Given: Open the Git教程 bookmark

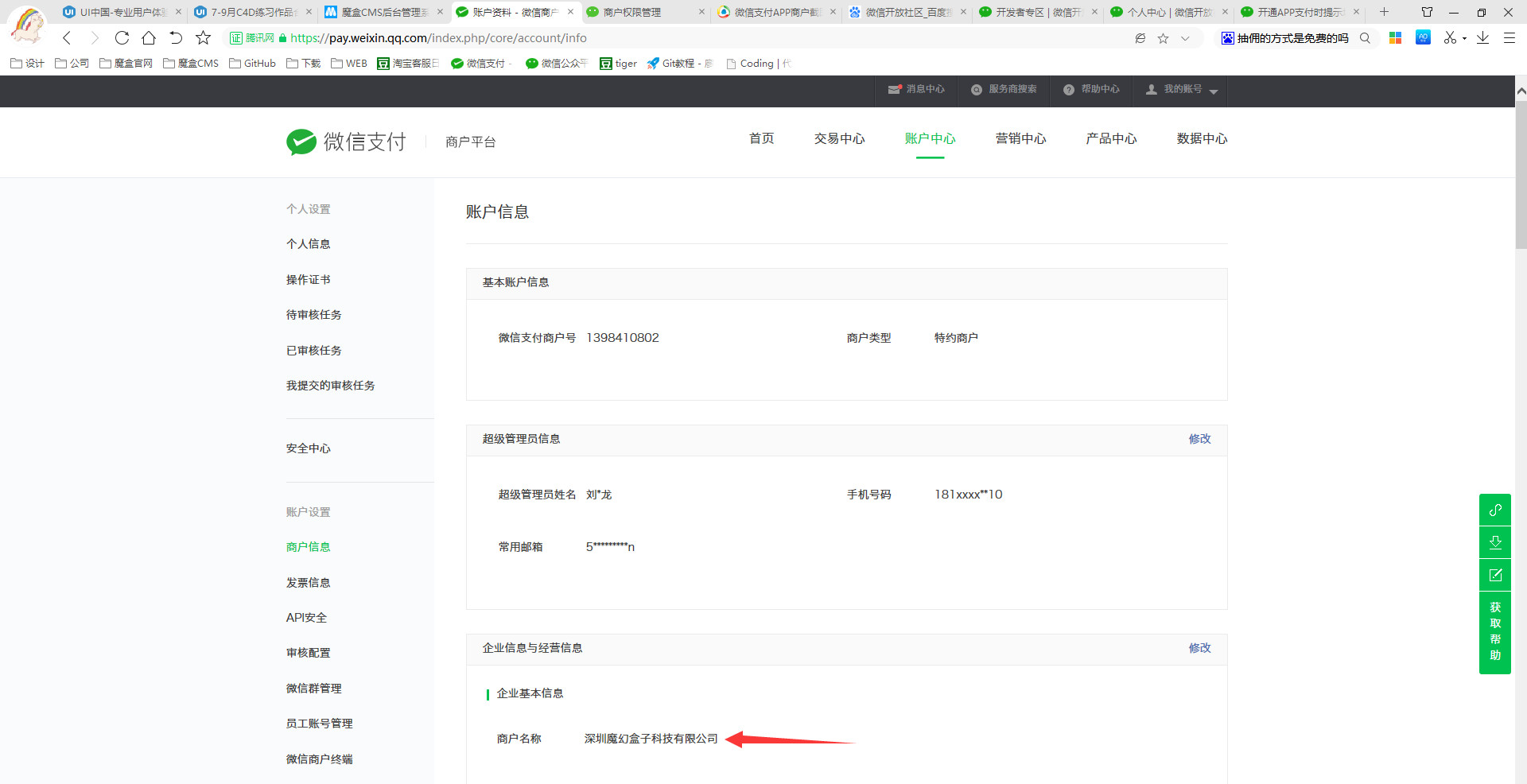Looking at the screenshot, I should click(x=680, y=64).
